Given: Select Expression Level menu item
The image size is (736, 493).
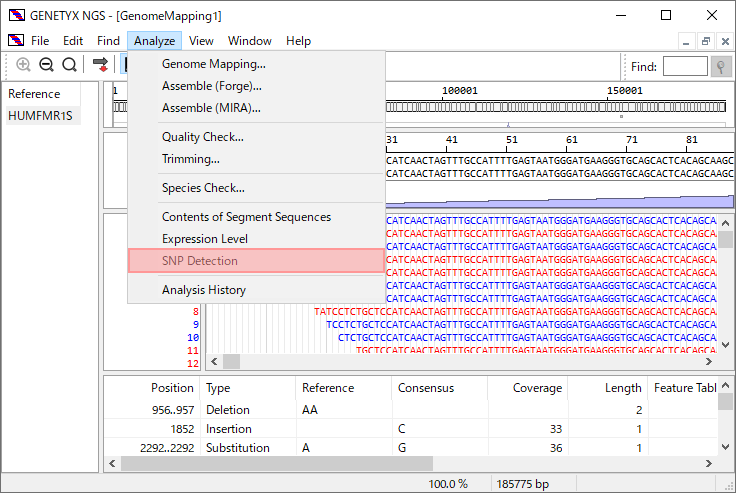Looking at the screenshot, I should [x=256, y=239].
